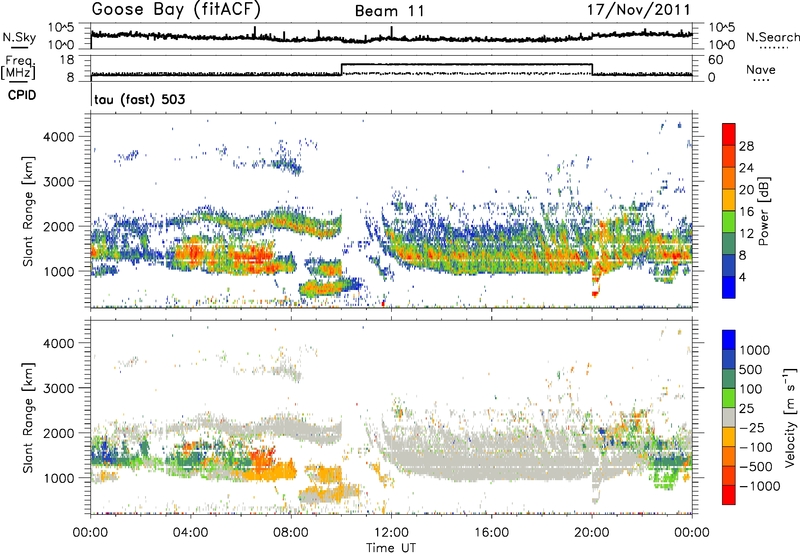Pick light green Velocity segment between 25 and 100
800x554 pixels.
point(729,398)
